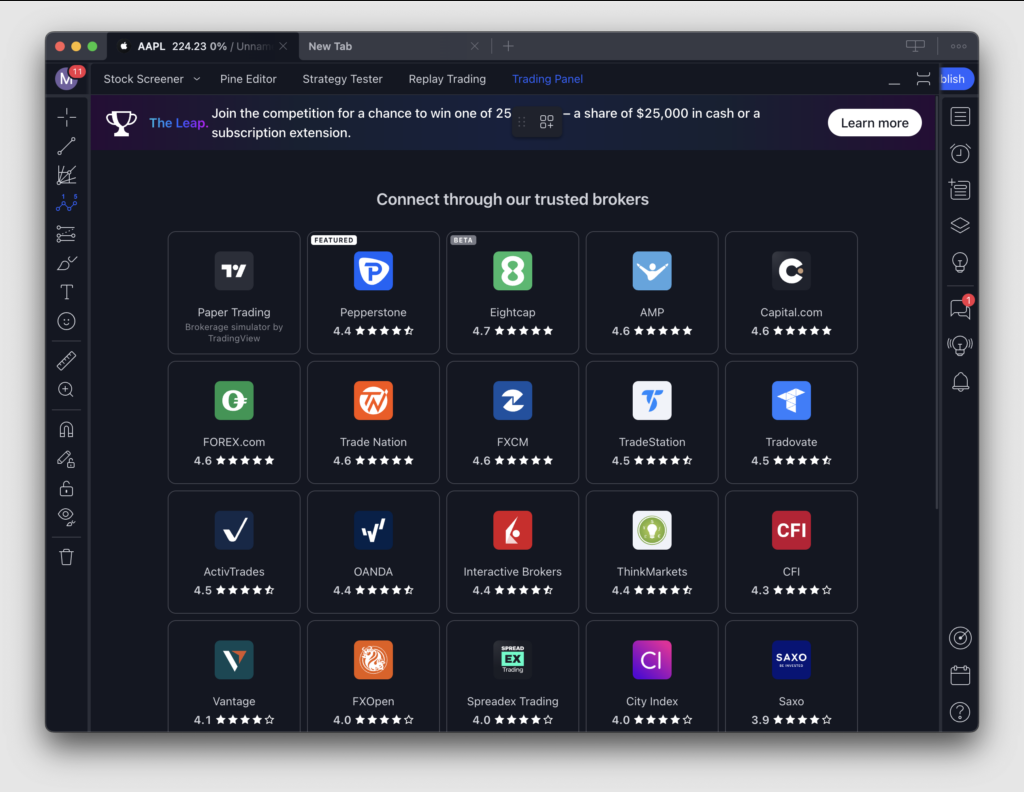
Task: Select the brush drawing tool
Action: coord(67,263)
